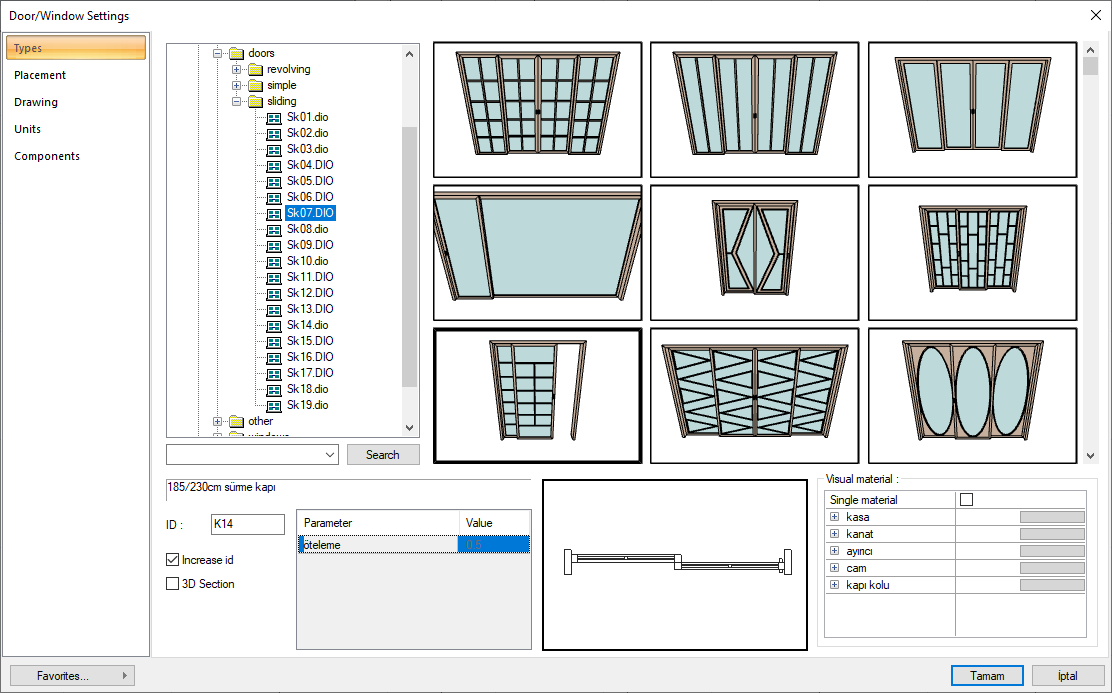
Task: Click the doors folder icon
Action: pos(236,53)
